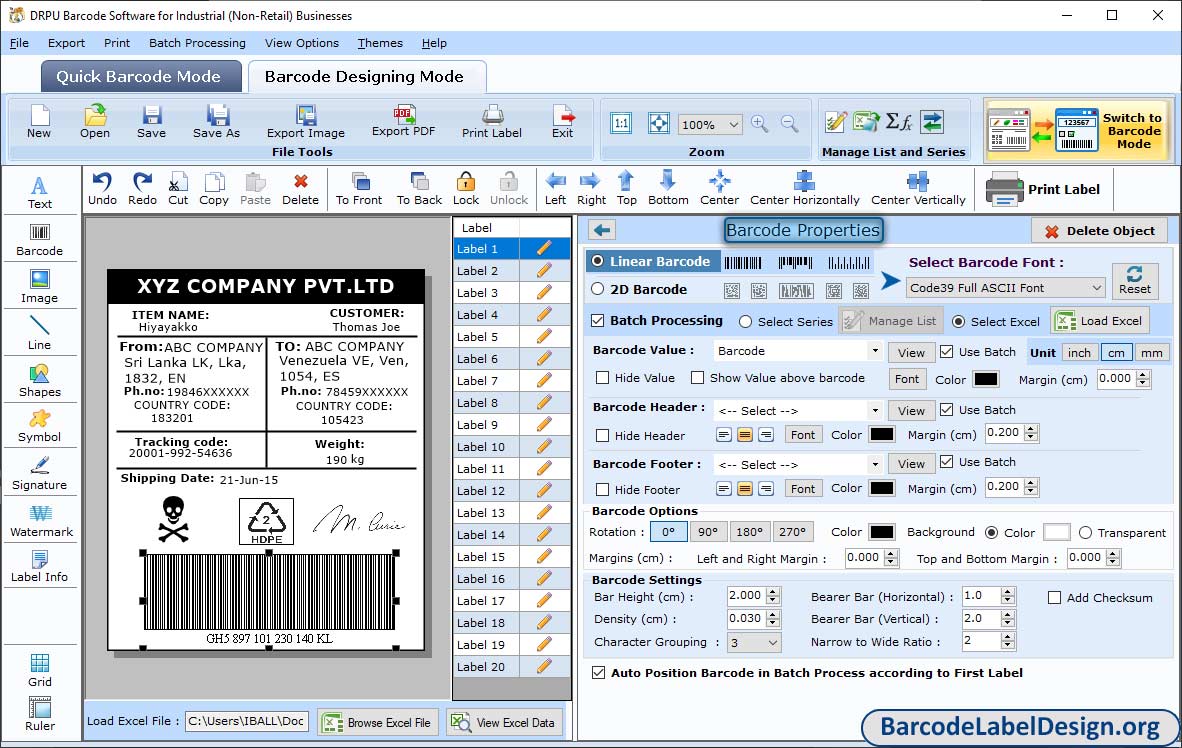
Task: Choose the Line drawing tool
Action: point(39,333)
